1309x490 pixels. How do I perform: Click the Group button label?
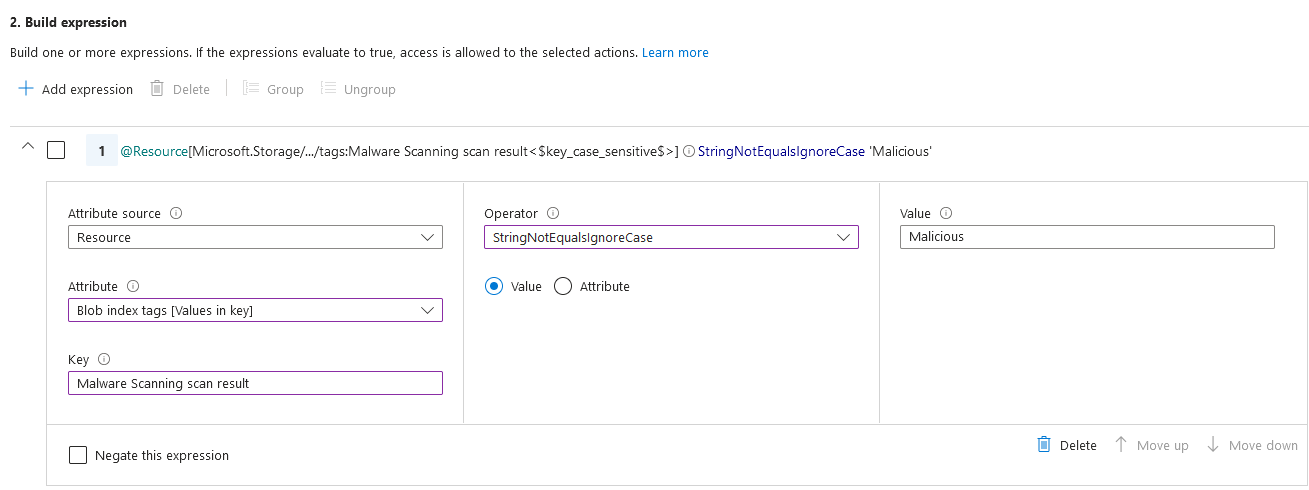pos(285,89)
